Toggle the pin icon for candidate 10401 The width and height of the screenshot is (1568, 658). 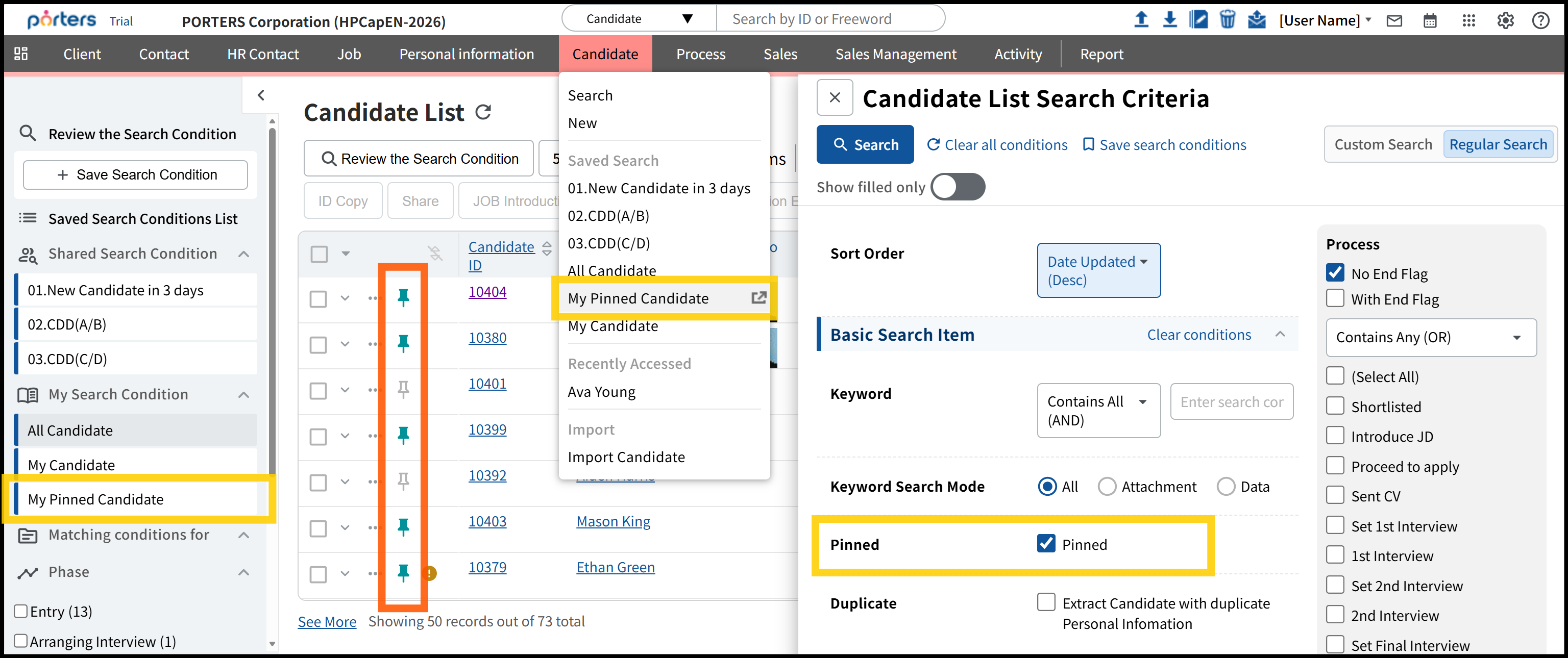coord(403,389)
